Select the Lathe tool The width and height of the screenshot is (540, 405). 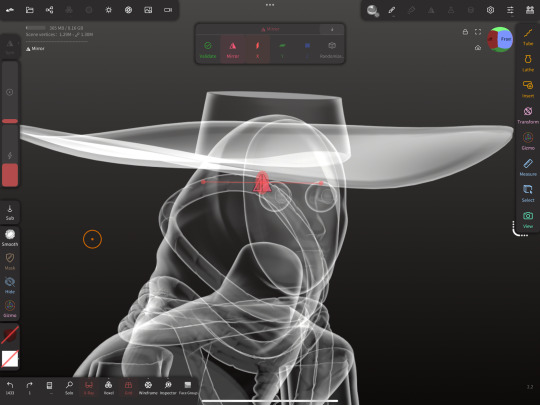pyautogui.click(x=528, y=63)
